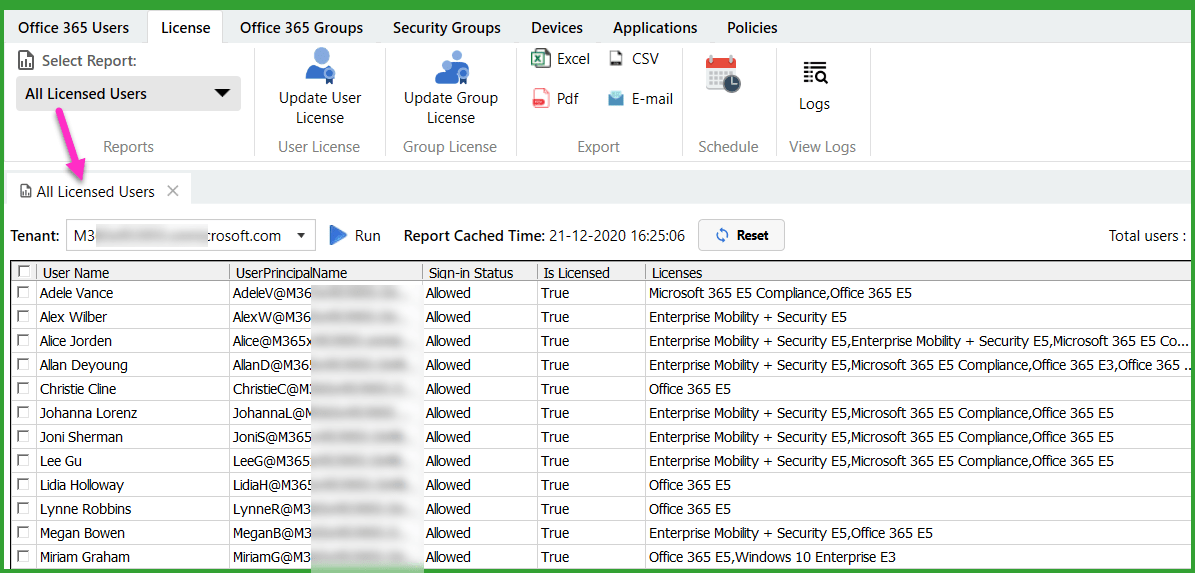Viewport: 1195px width, 573px height.
Task: Click the Update User License icon
Action: click(x=320, y=65)
